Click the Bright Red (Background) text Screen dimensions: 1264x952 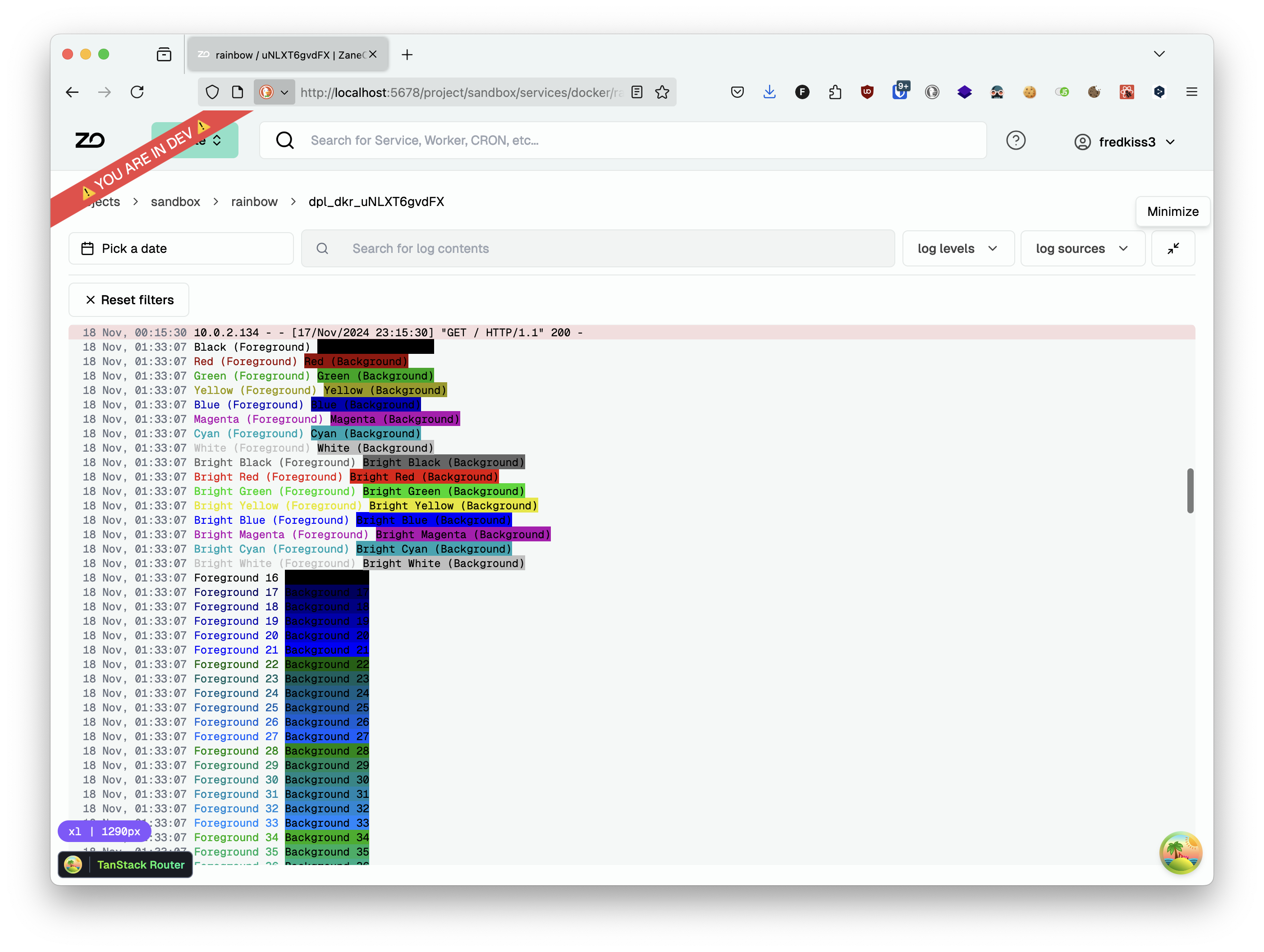point(424,477)
